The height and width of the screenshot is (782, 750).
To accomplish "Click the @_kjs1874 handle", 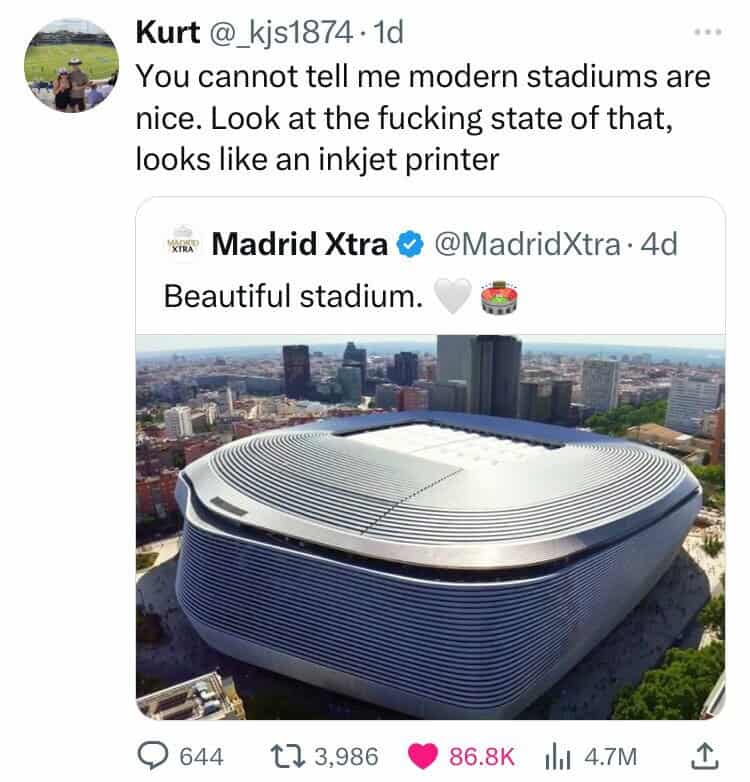I will [x=281, y=33].
